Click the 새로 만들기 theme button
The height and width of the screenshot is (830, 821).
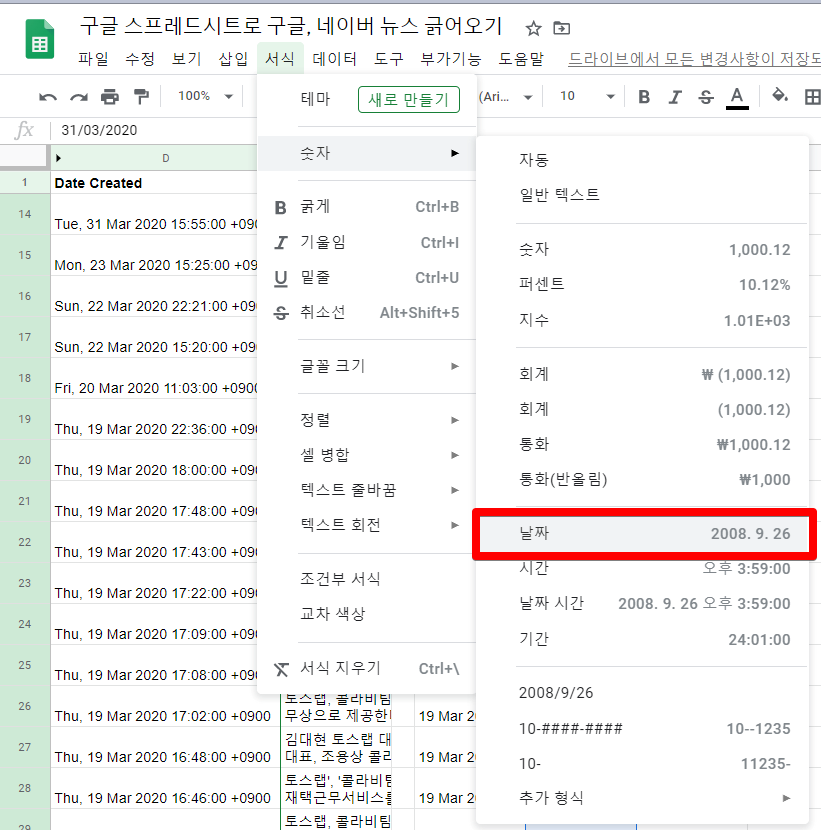point(409,100)
